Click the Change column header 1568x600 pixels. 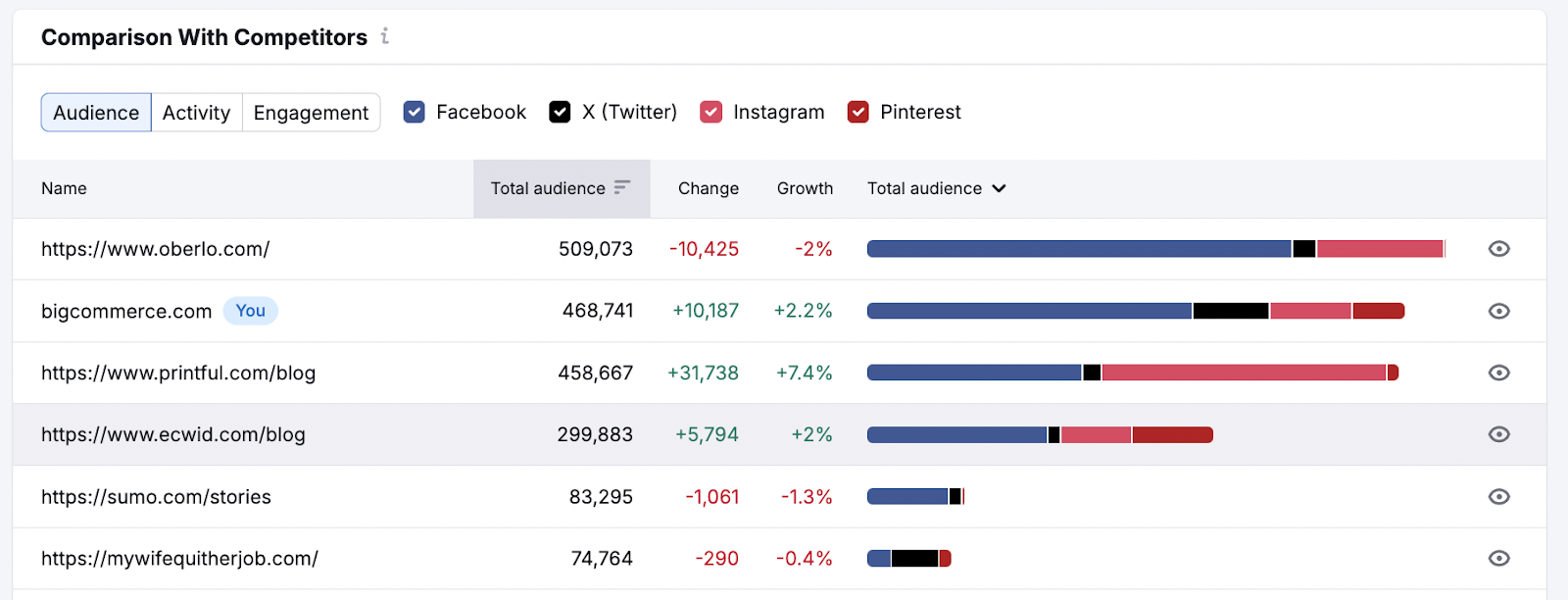pos(708,188)
